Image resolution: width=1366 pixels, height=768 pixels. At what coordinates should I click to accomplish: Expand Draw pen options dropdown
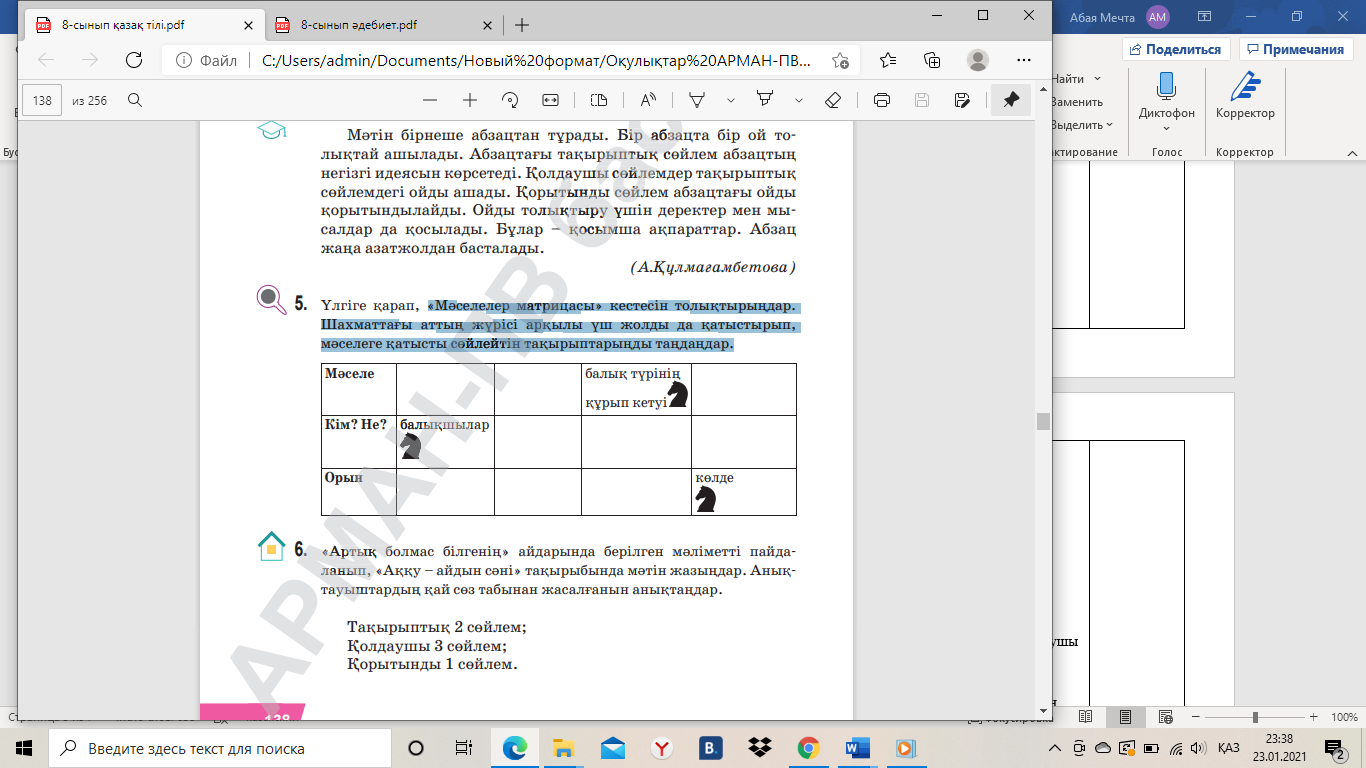tap(731, 100)
